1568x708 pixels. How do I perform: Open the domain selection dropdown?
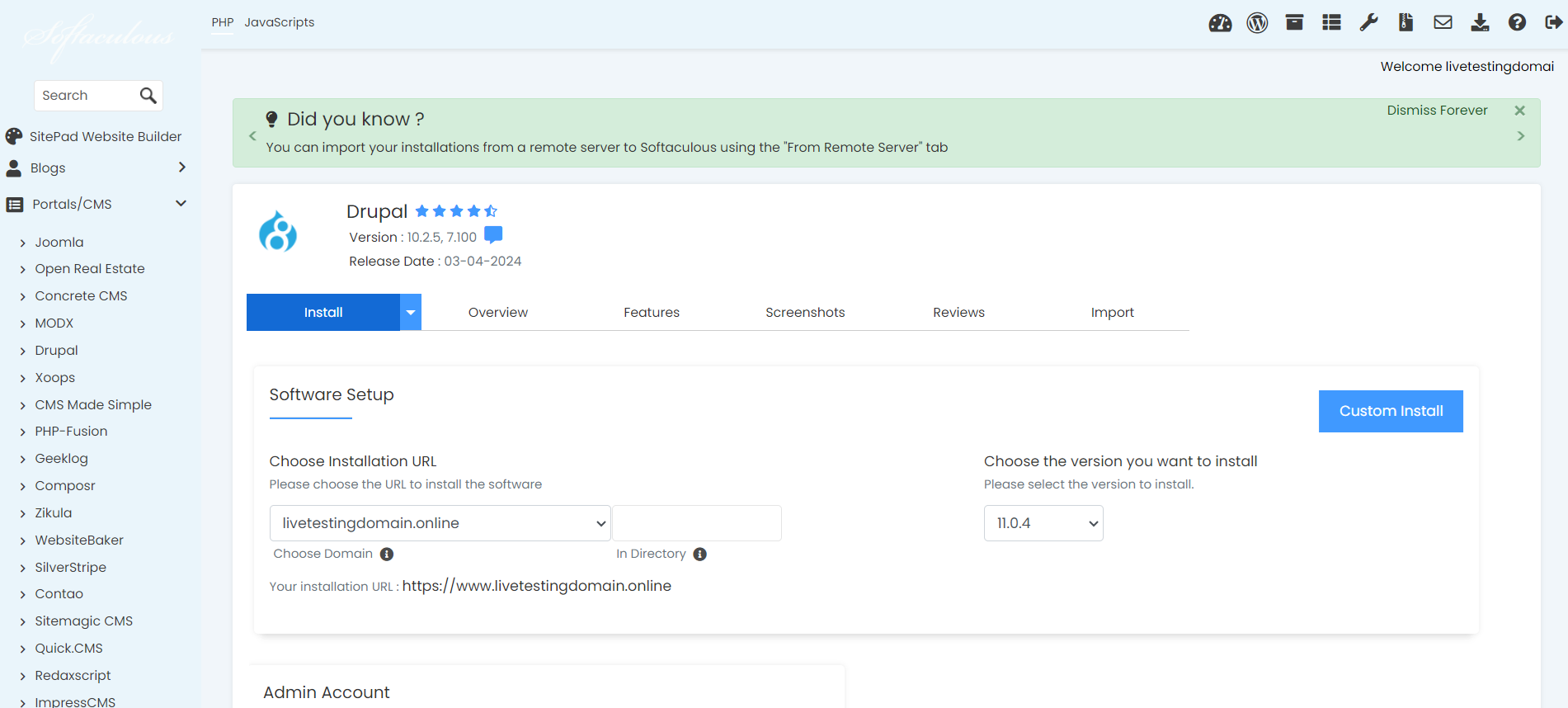click(440, 523)
